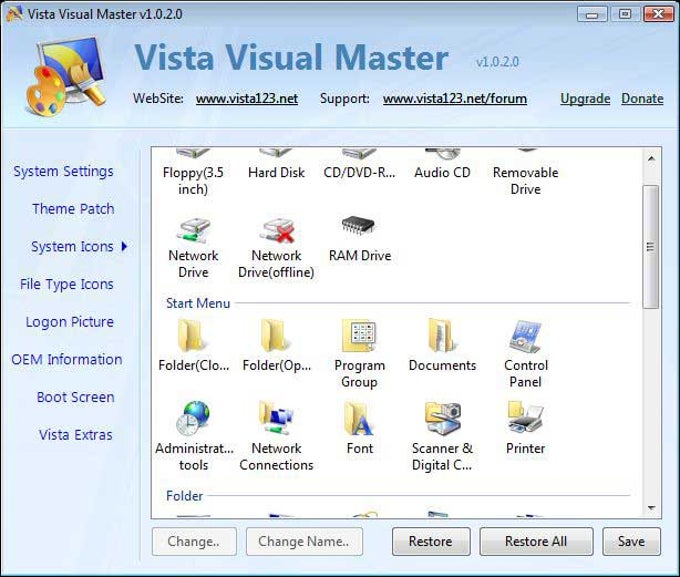This screenshot has width=680, height=577.
Task: Click the Start Menu group header
Action: tap(198, 303)
